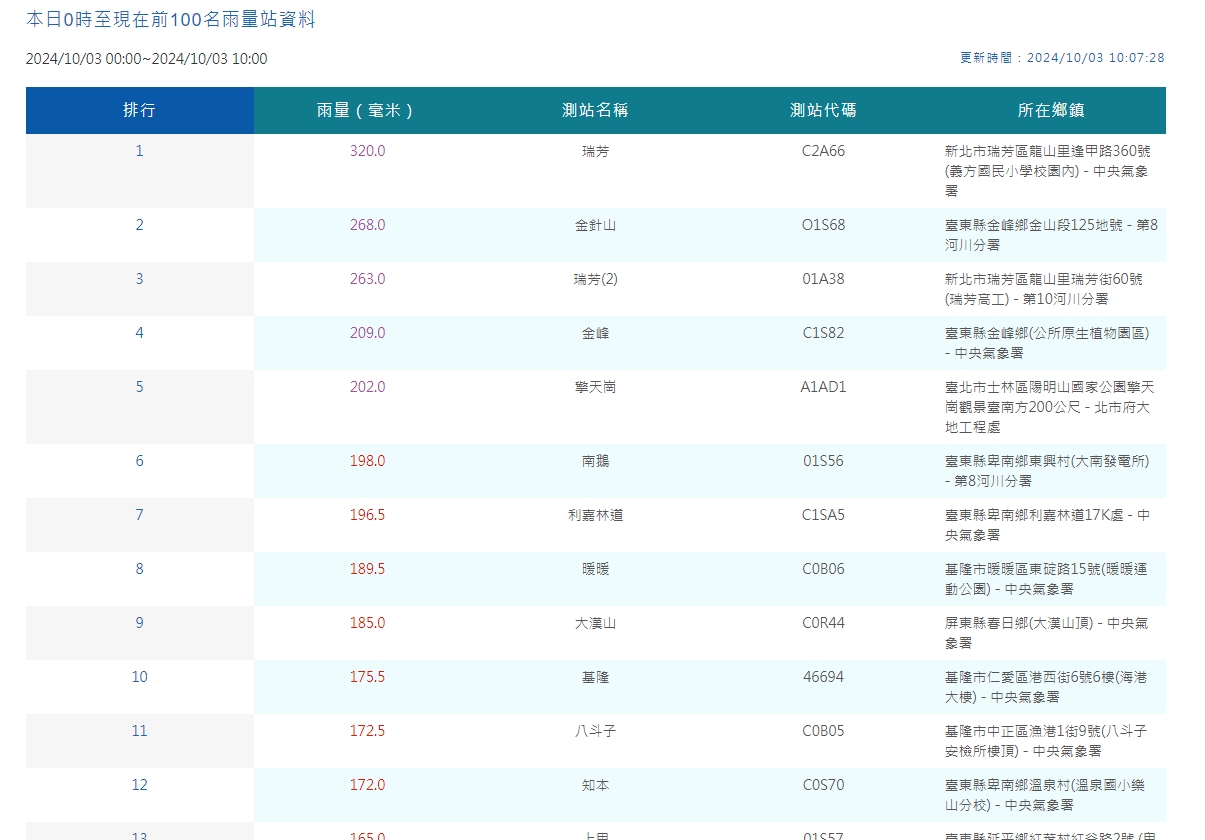
Task: Click rainfall value 172.0
Action: [x=367, y=785]
